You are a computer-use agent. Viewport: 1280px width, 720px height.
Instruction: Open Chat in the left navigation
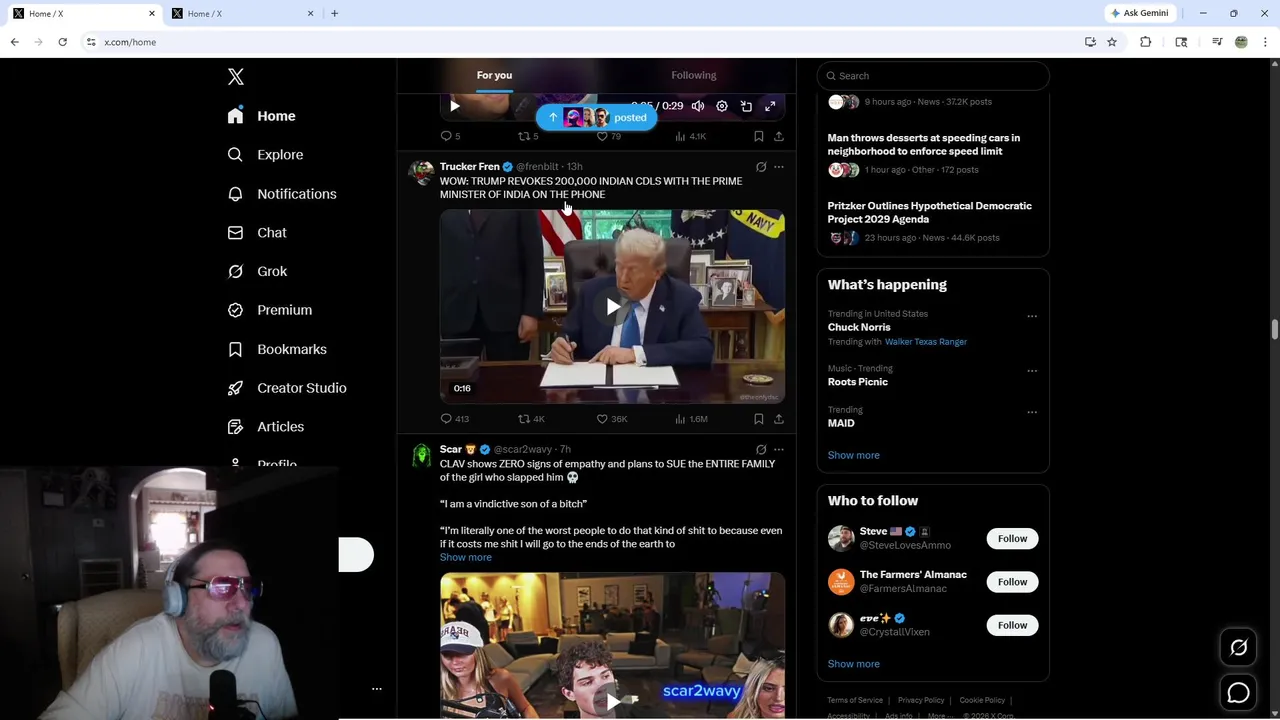(257, 233)
